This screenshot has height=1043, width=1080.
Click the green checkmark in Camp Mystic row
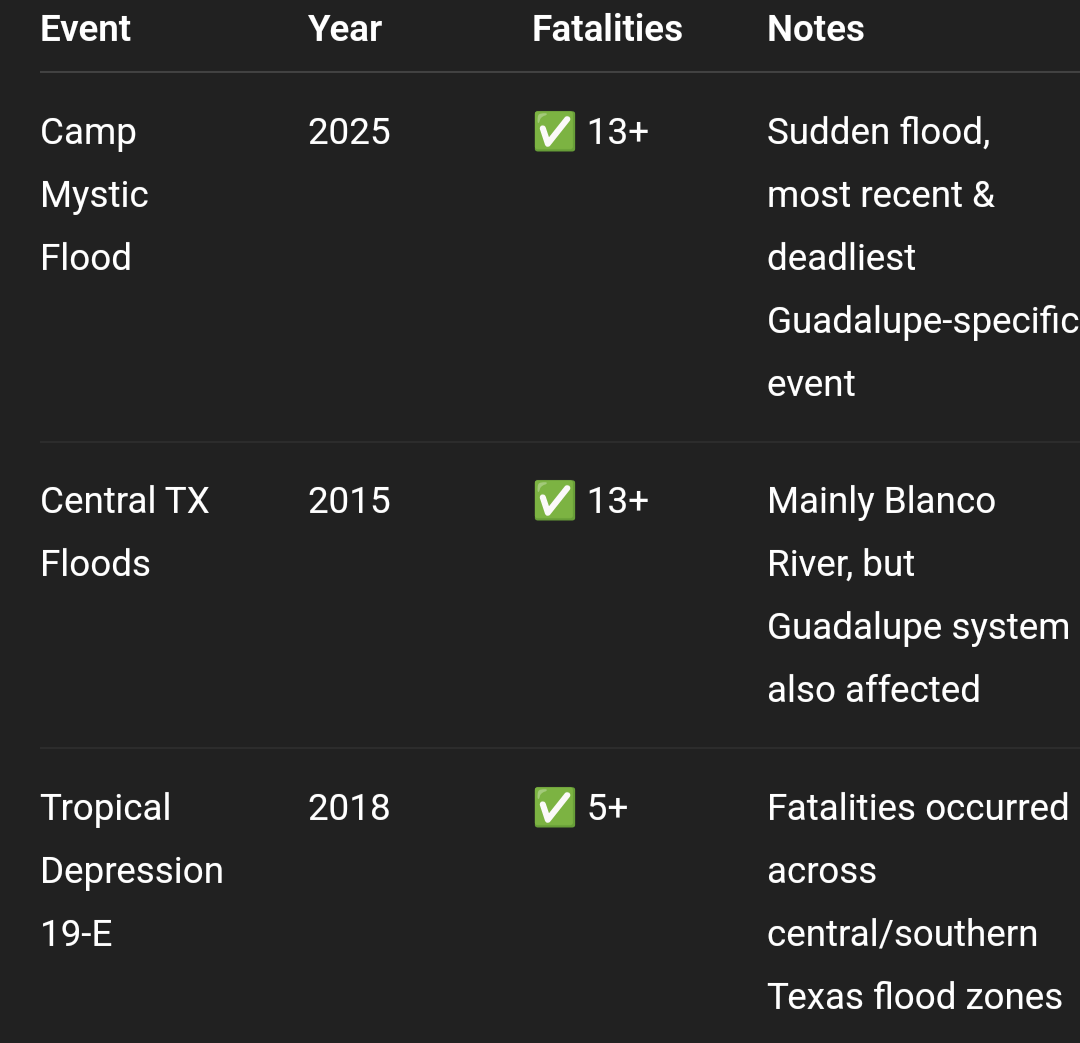(x=554, y=131)
